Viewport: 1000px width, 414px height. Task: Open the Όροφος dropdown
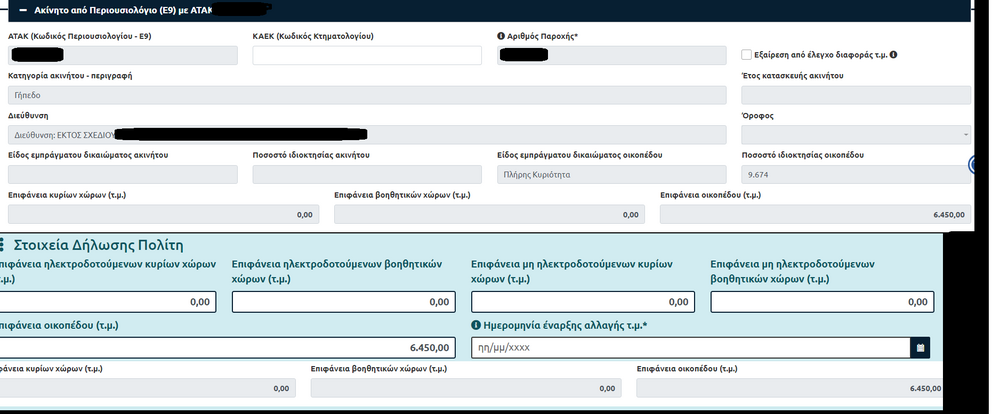tap(855, 134)
